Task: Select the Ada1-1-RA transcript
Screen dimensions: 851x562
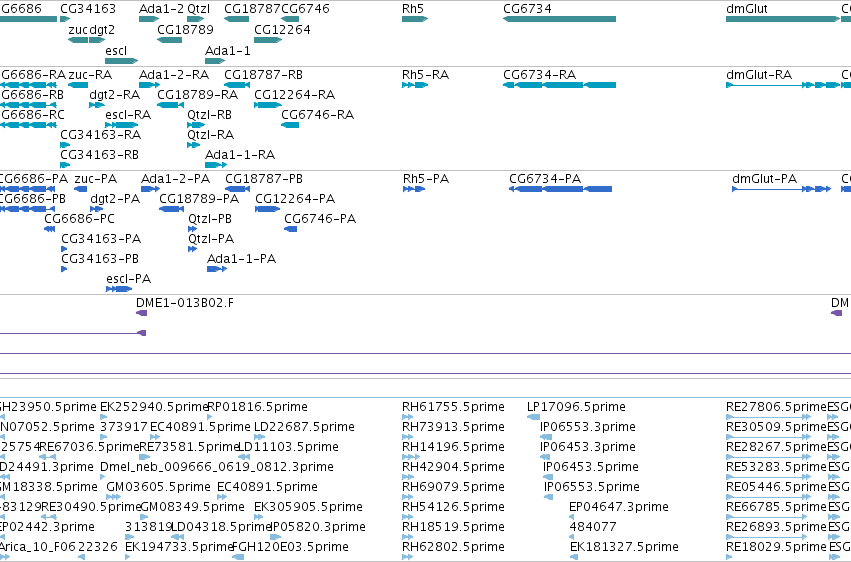Action: coord(216,165)
